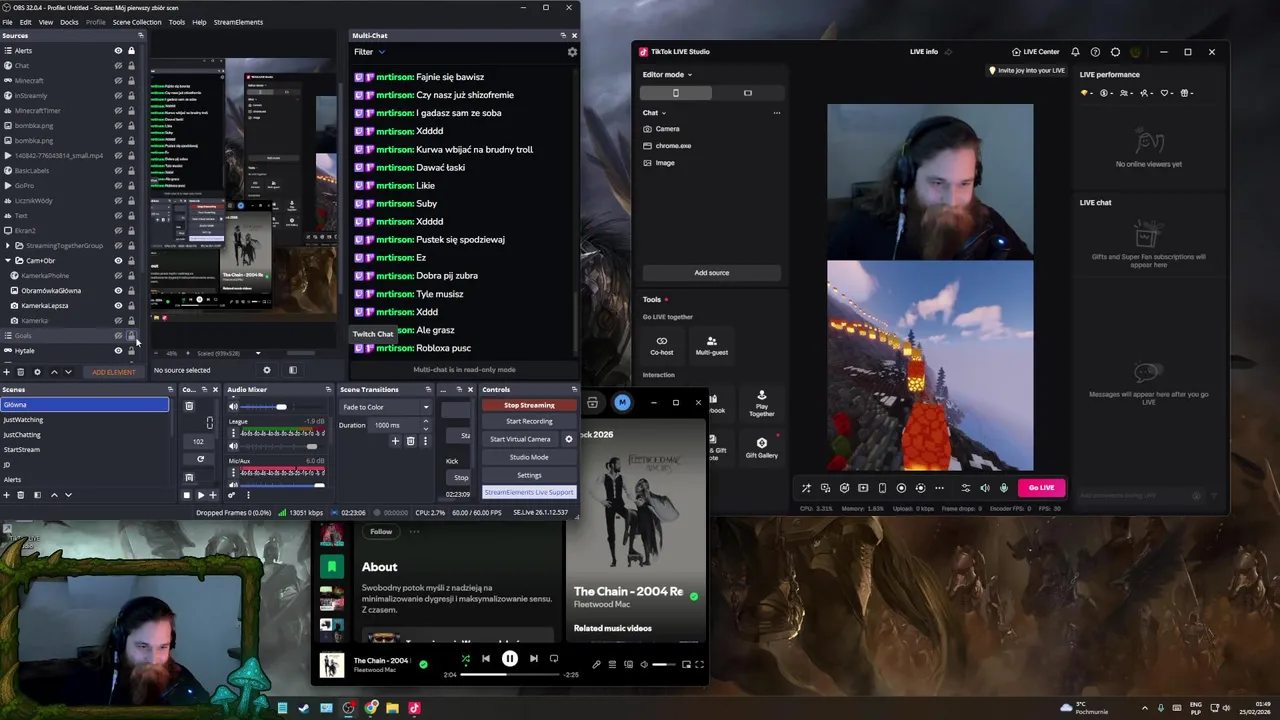Image resolution: width=1280 pixels, height=720 pixels.
Task: Open the Multi-Chat Filter dropdown
Action: [x=369, y=52]
